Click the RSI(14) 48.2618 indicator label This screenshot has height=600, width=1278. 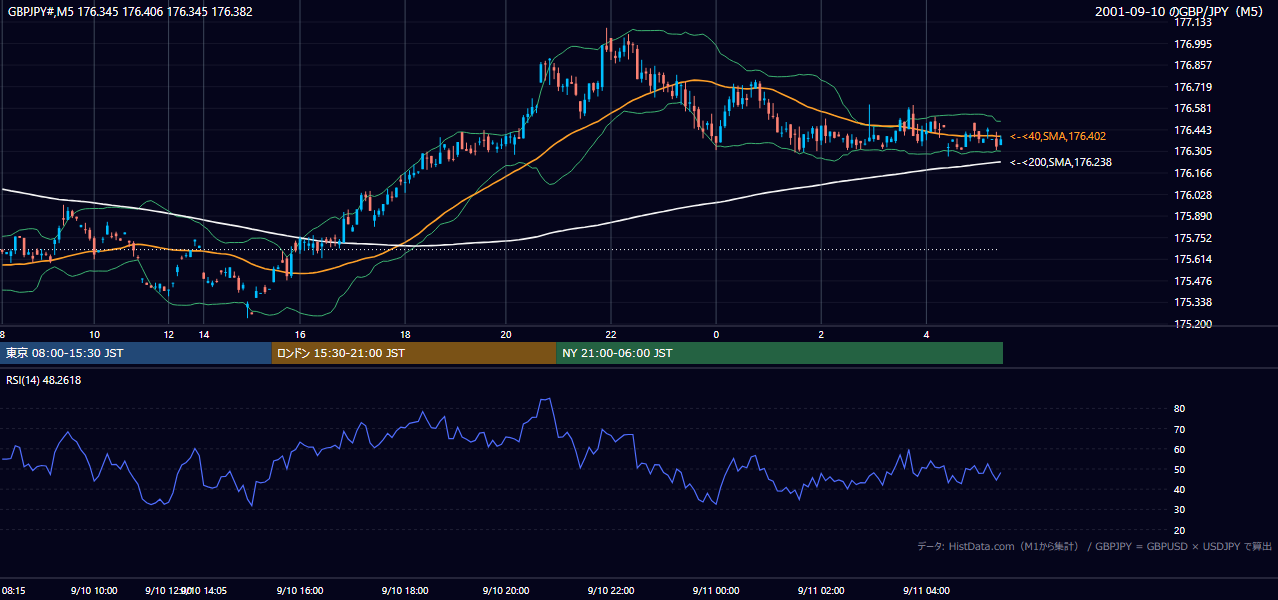pyautogui.click(x=44, y=380)
